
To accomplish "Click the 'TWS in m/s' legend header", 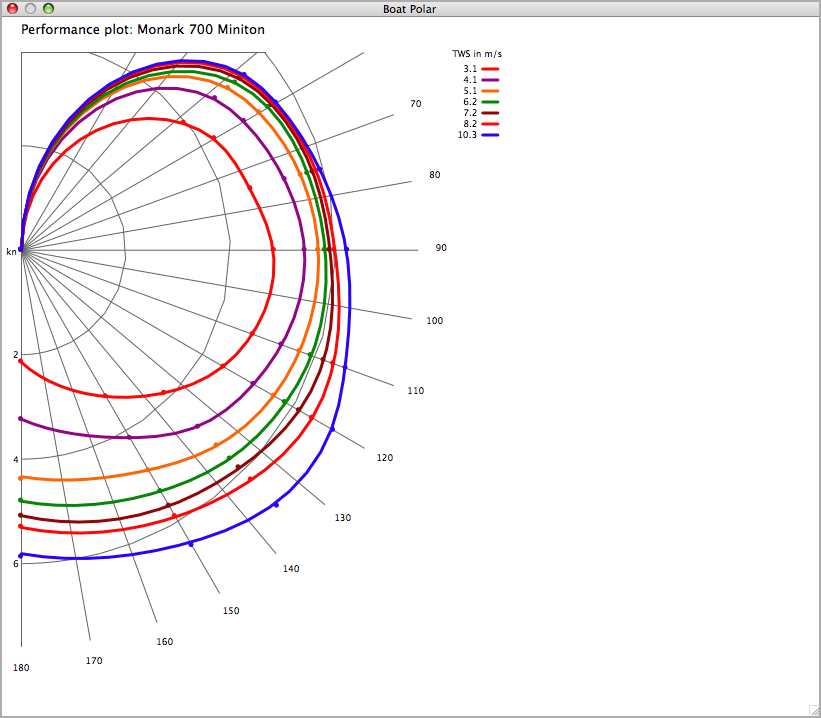I will coord(477,54).
